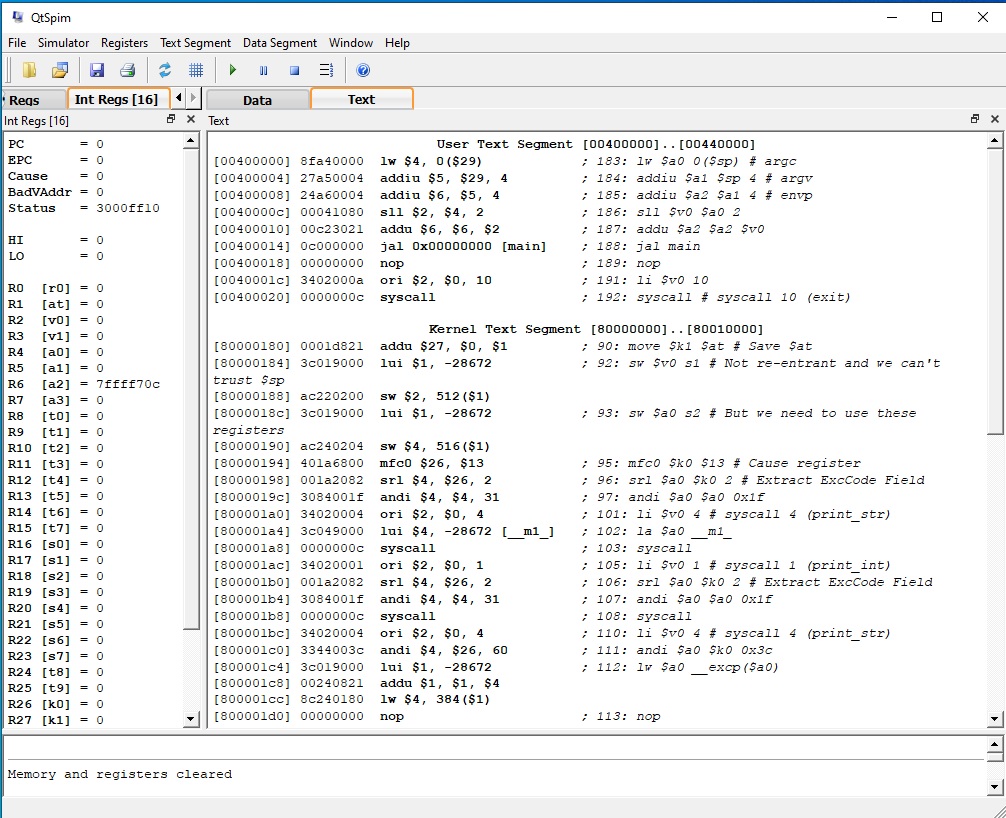Click the right tab-scroll arrow
The height and width of the screenshot is (818, 1006).
(193, 98)
